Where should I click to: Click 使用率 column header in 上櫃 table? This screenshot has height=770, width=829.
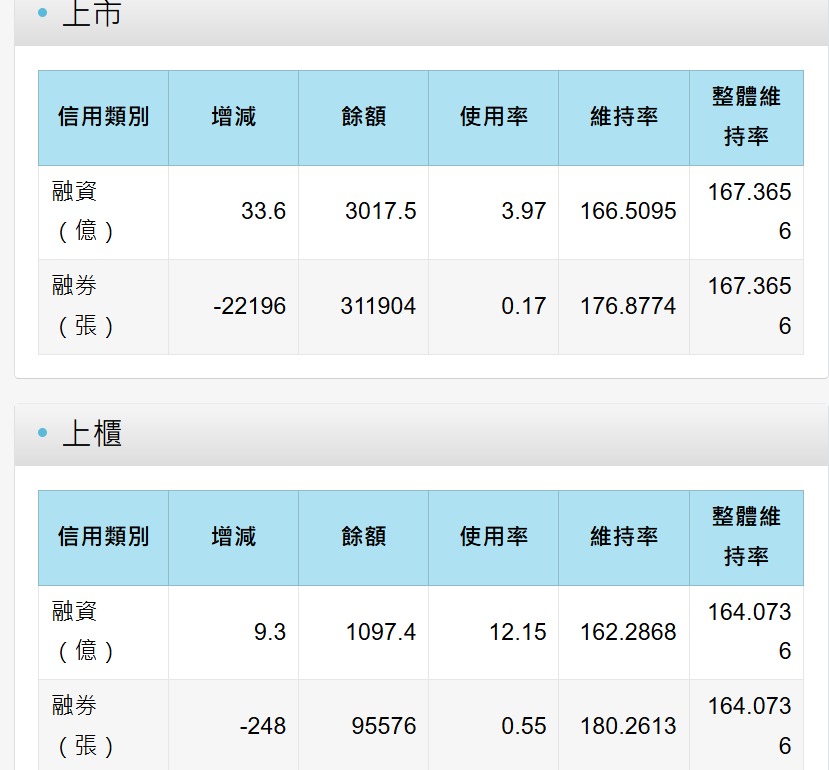click(494, 537)
